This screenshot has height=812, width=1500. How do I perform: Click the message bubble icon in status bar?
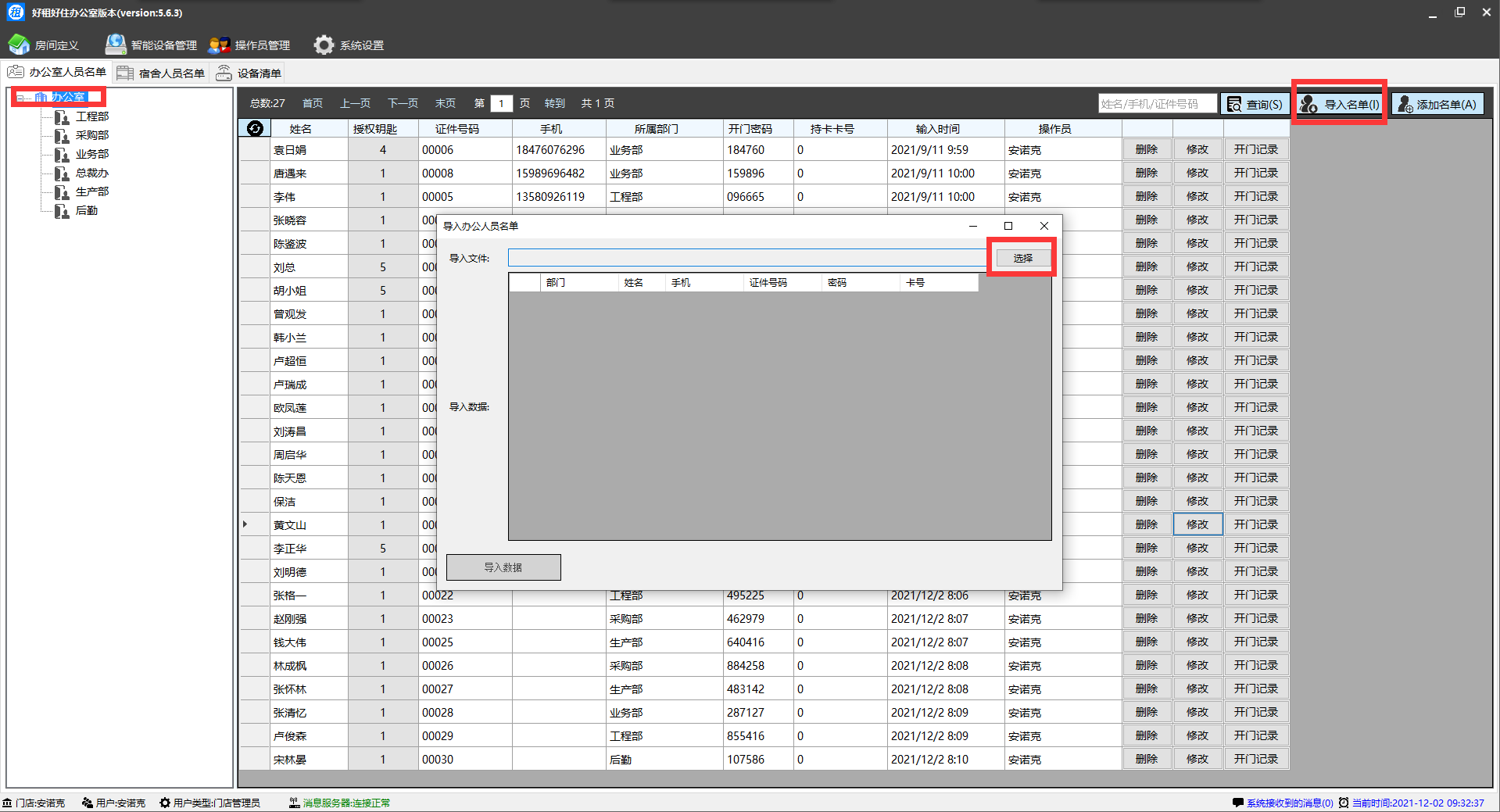coord(1238,803)
